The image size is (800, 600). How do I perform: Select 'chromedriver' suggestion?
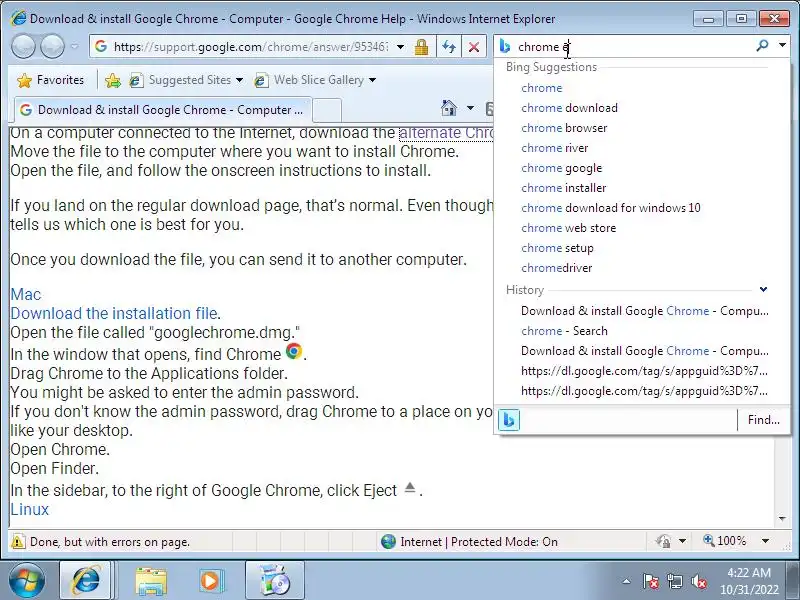point(557,268)
